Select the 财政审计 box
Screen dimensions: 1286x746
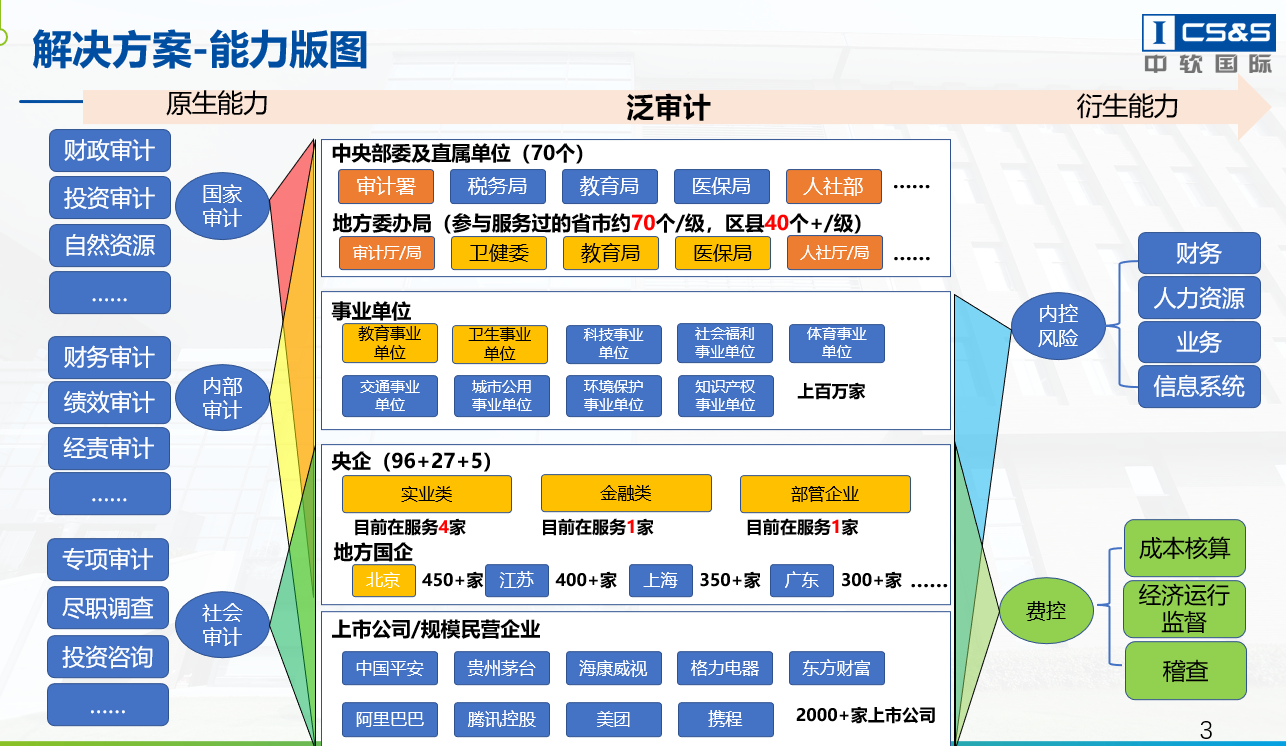pos(110,151)
